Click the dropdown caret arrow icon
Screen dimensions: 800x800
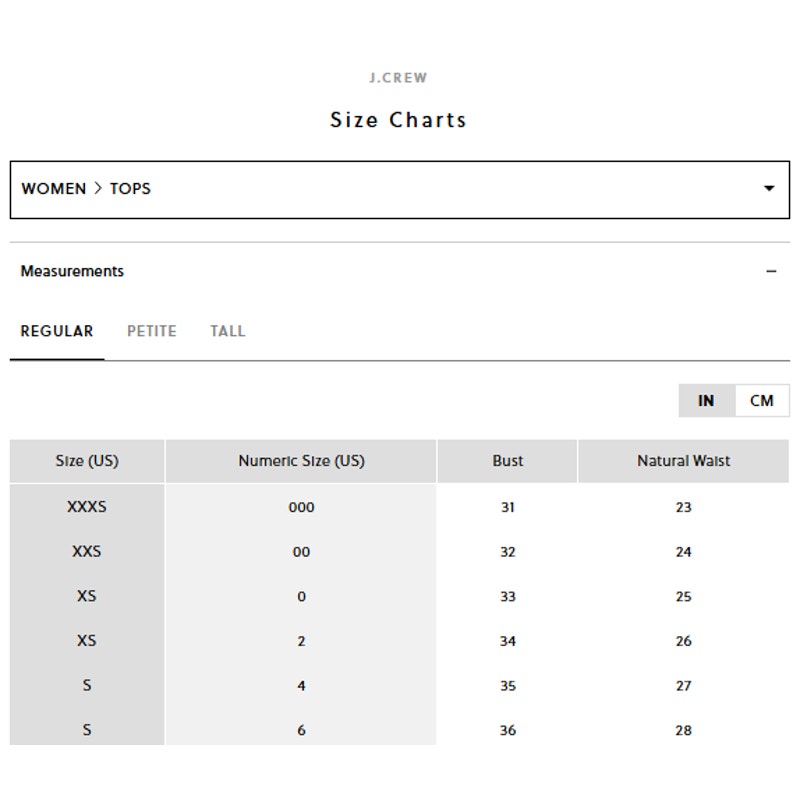(768, 188)
